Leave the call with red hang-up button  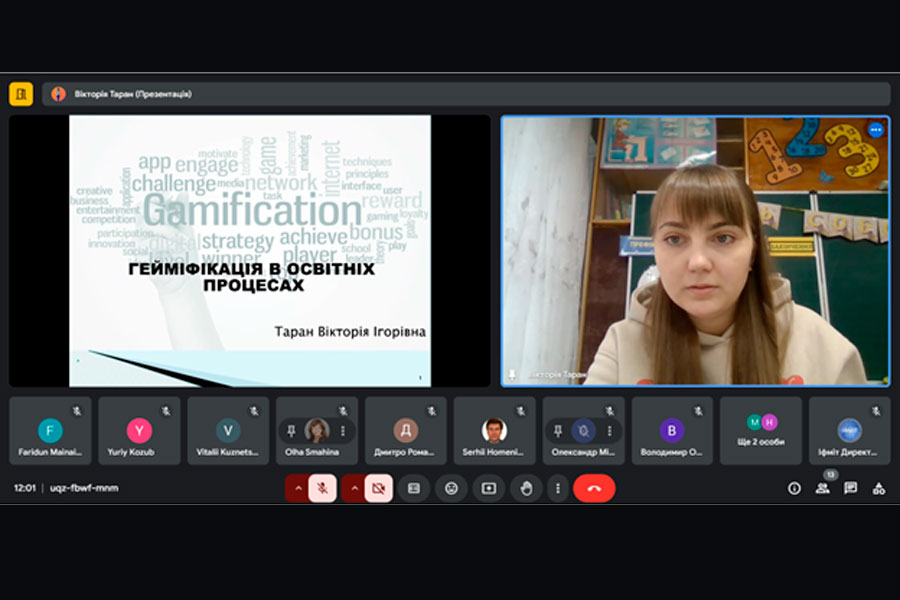[x=594, y=488]
